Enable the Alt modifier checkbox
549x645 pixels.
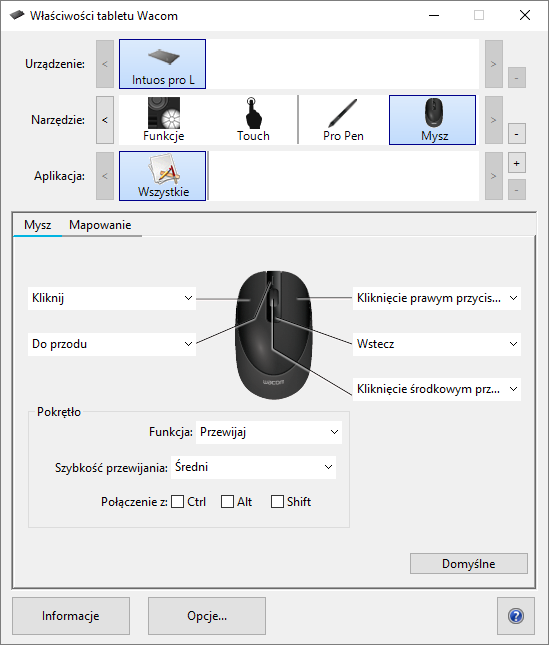pyautogui.click(x=227, y=502)
